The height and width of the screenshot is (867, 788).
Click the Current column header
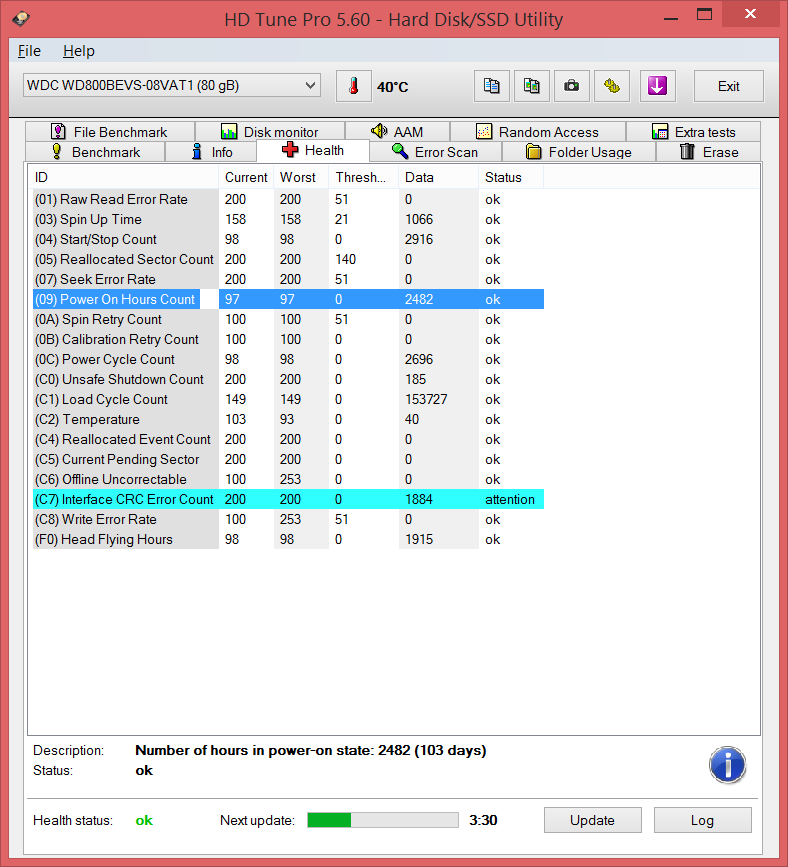pyautogui.click(x=246, y=177)
